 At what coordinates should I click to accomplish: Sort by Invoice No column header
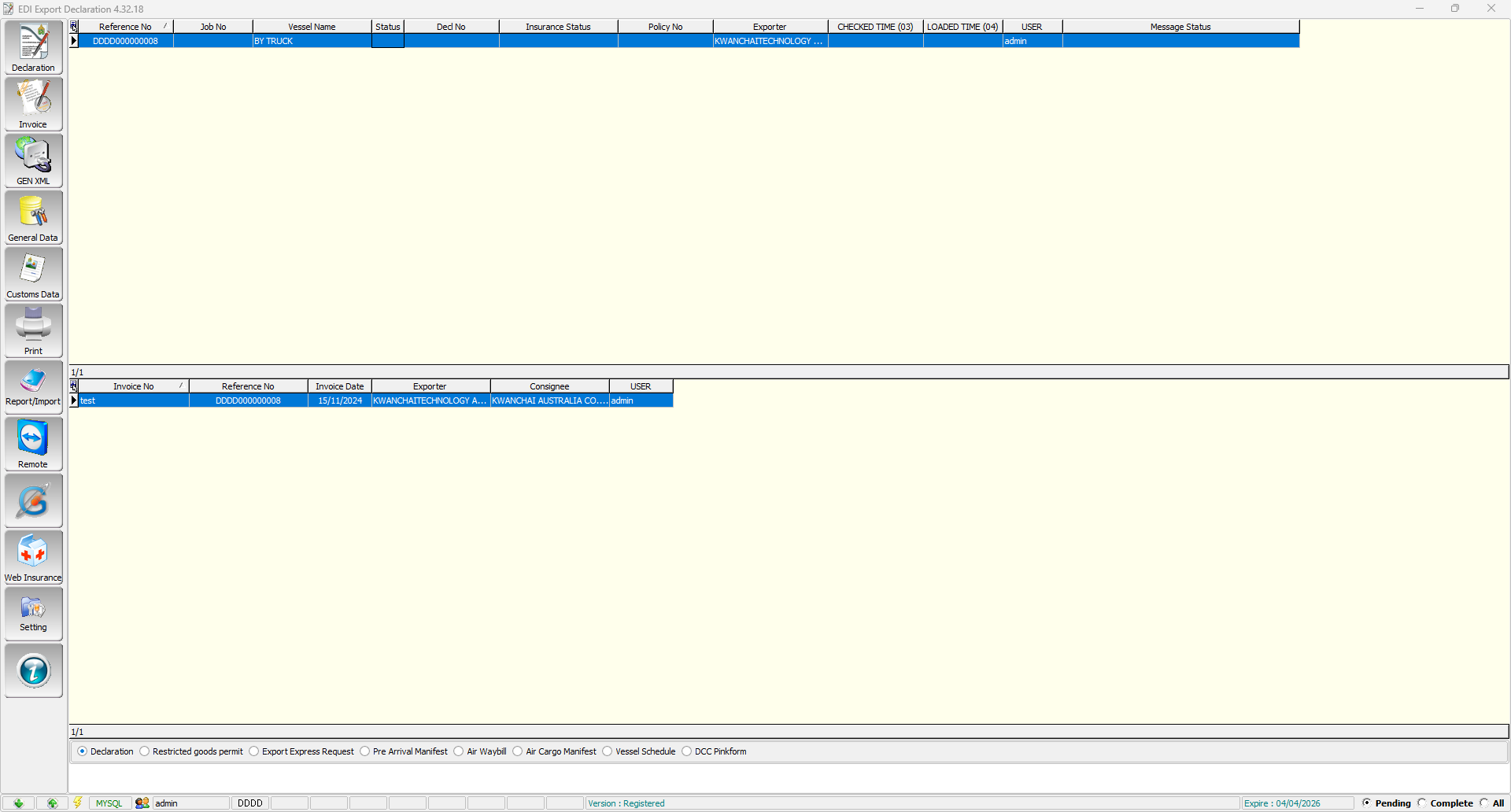pos(133,386)
